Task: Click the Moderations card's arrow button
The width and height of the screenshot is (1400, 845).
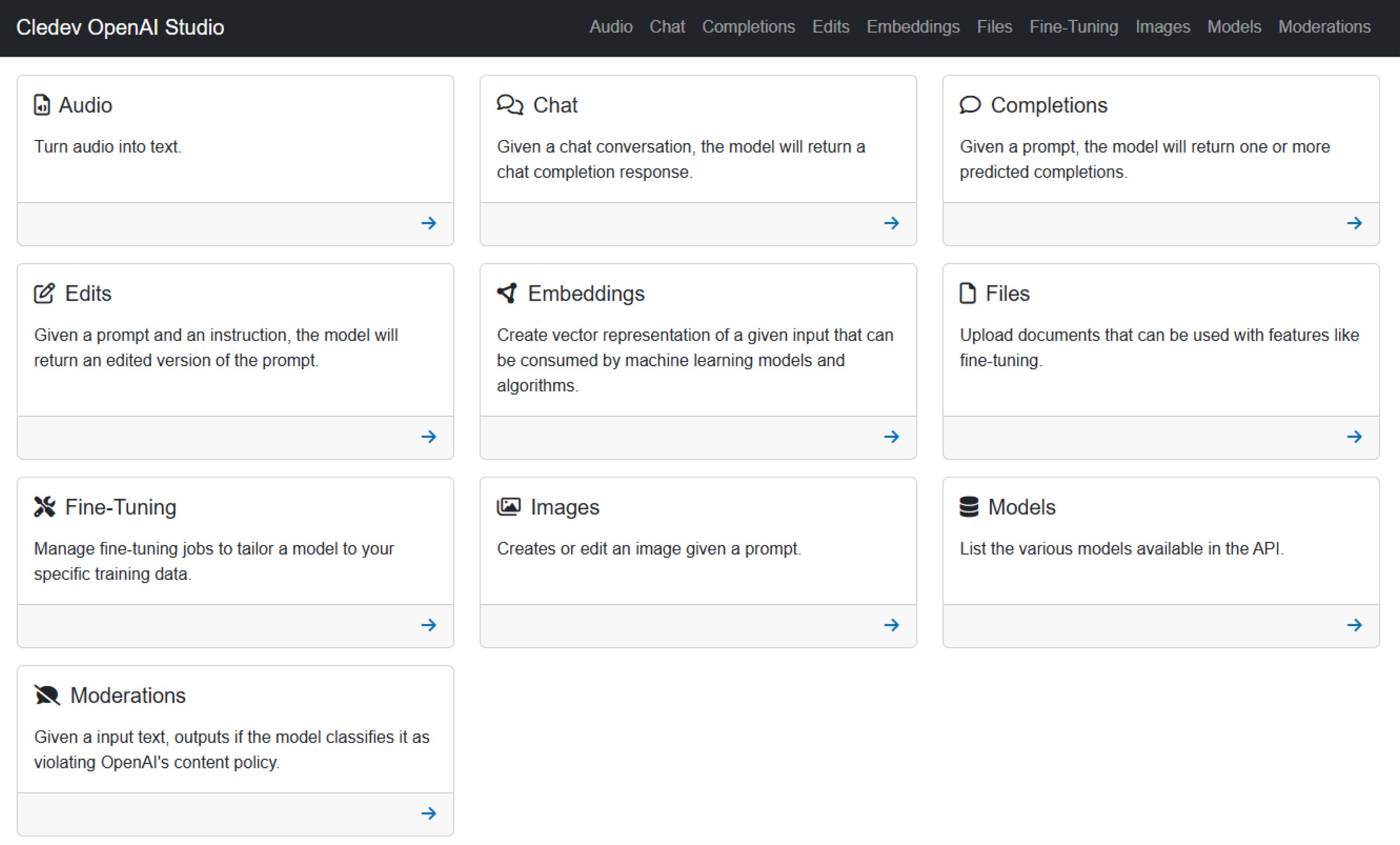Action: pos(428,814)
